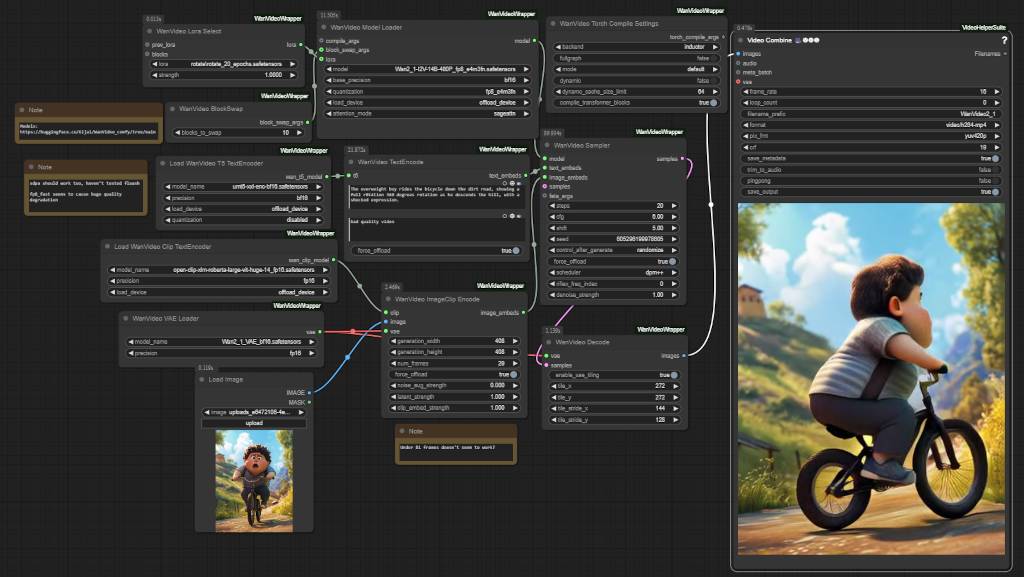Click the wan_clip_model output socket

334,260
